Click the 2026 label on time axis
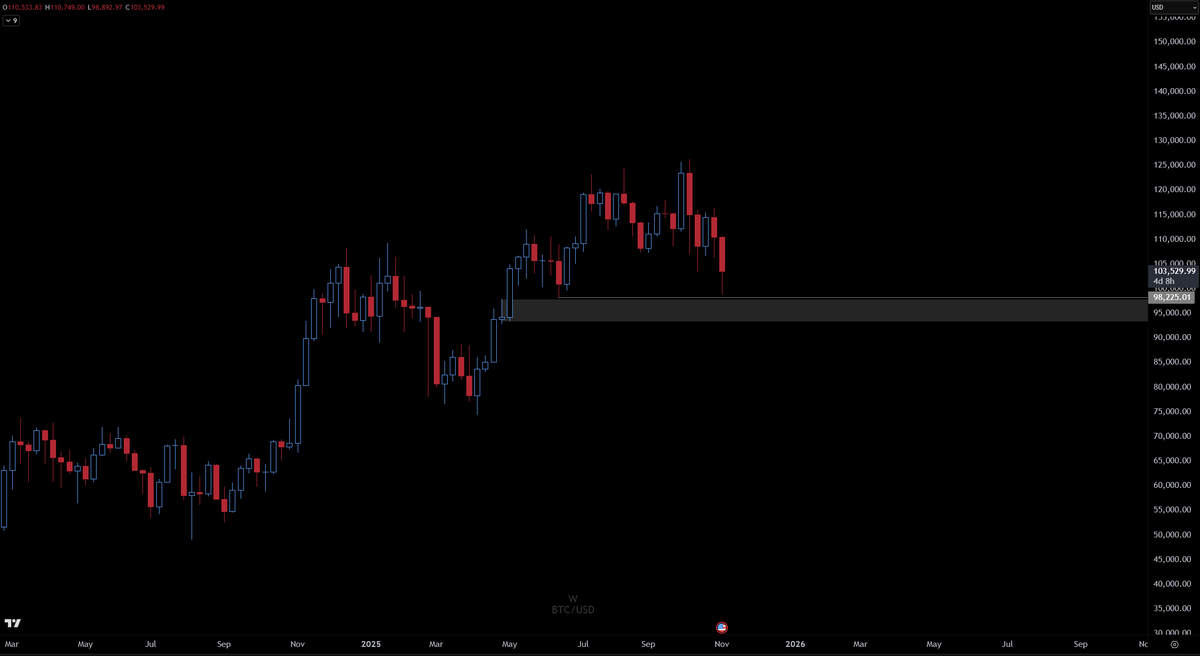The width and height of the screenshot is (1200, 656). [796, 645]
